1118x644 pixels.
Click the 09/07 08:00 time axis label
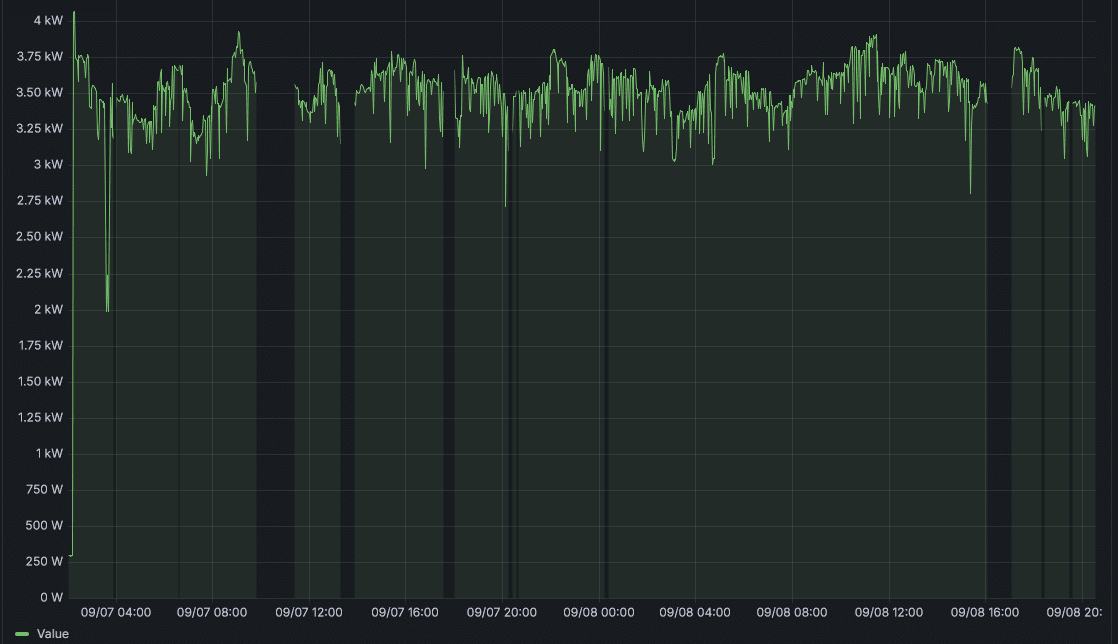[x=212, y=612]
